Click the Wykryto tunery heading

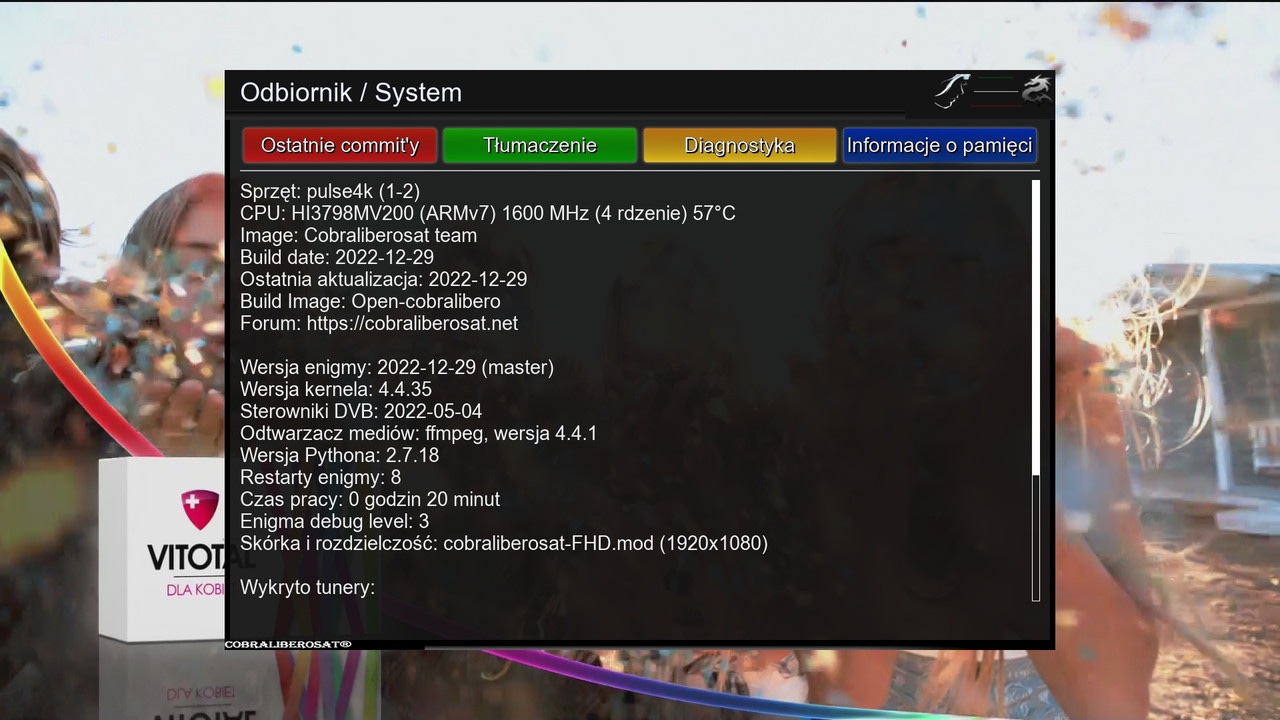pos(307,587)
